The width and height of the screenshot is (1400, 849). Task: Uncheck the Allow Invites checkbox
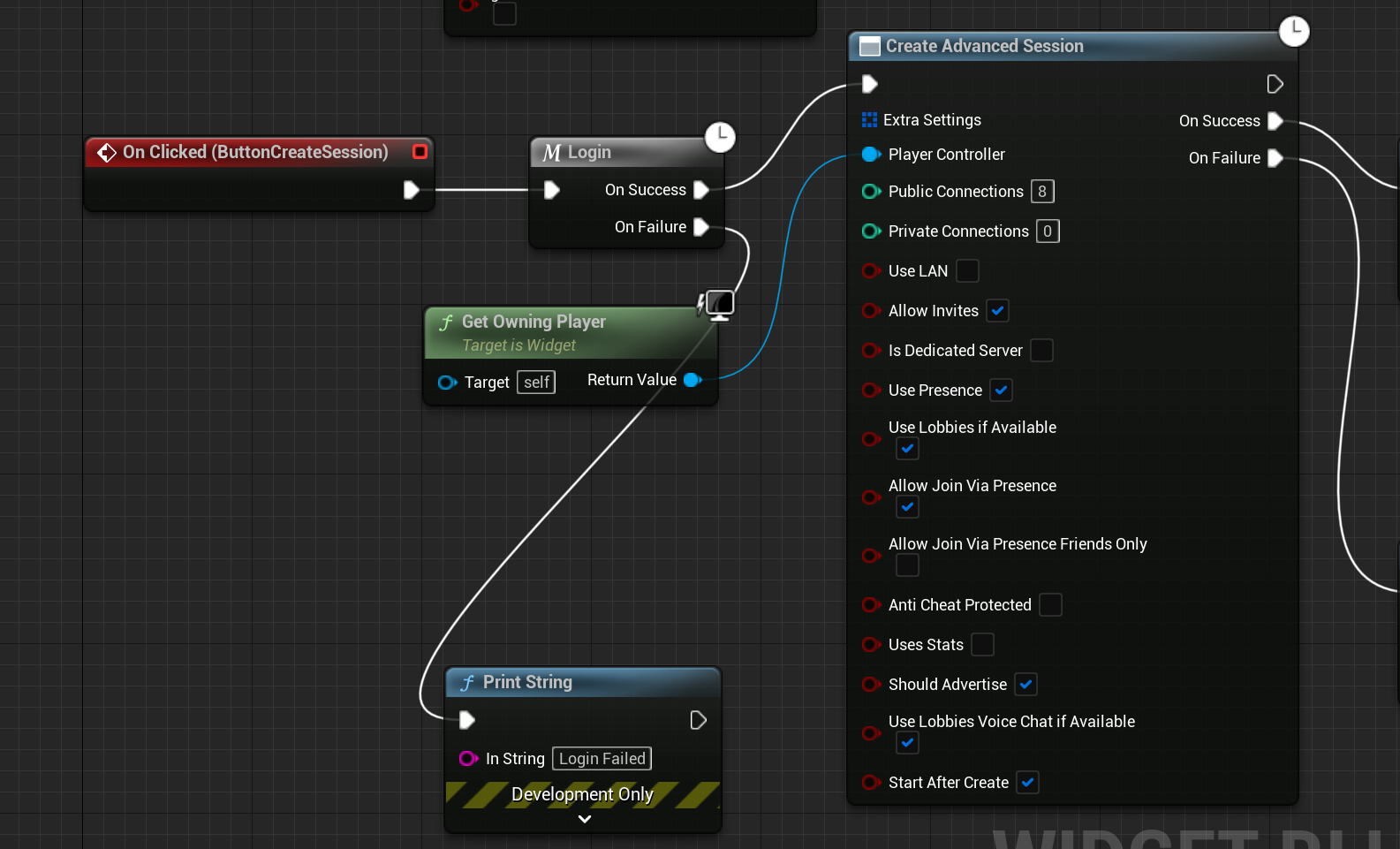point(997,311)
